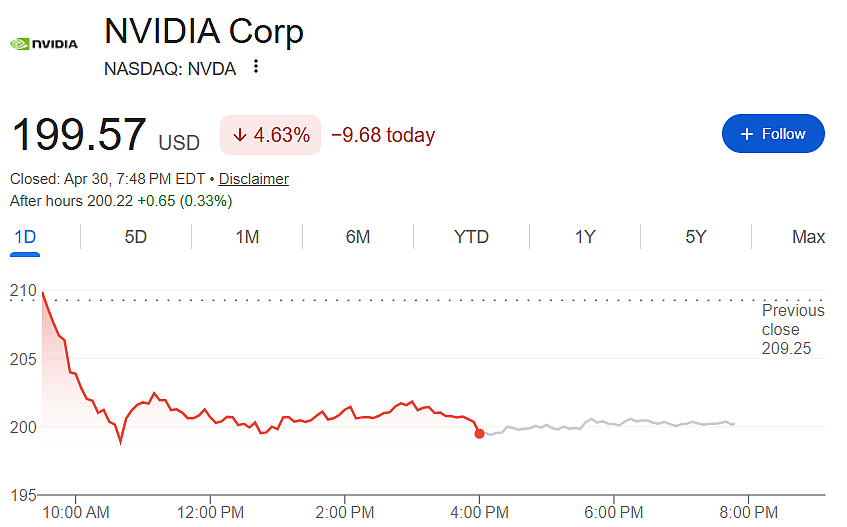Show the 6M chart range
Screen dimensions: 847x527
point(358,237)
